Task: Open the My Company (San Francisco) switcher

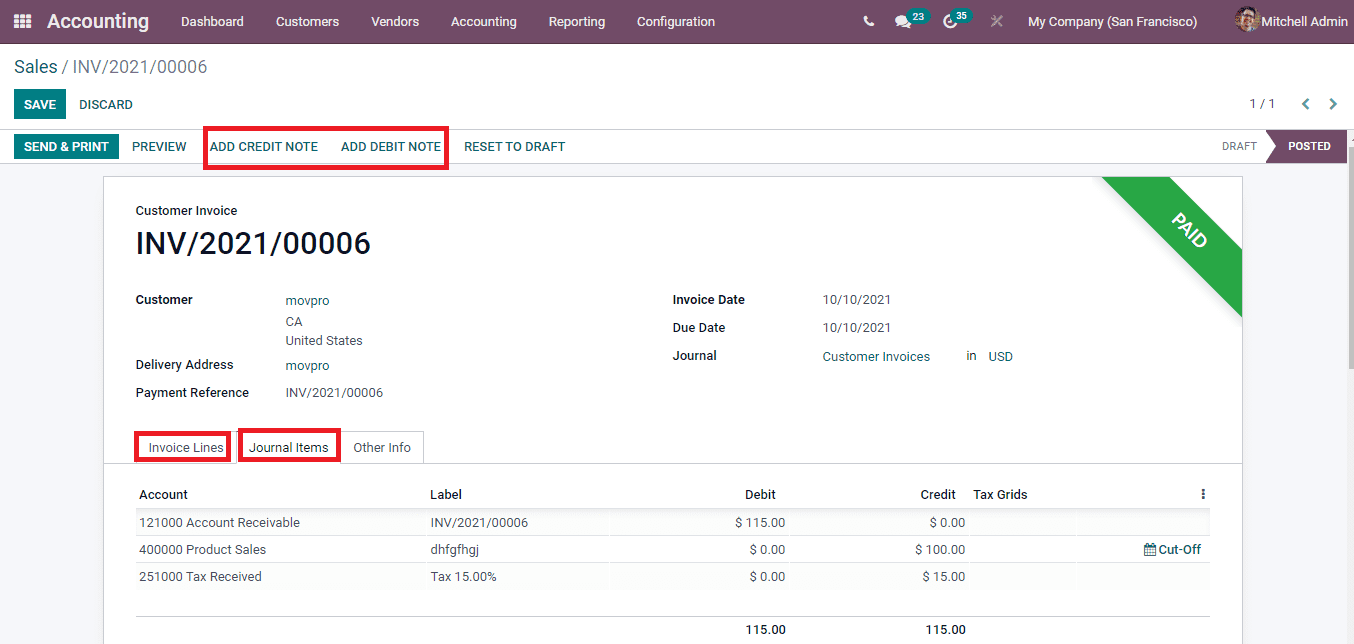Action: (x=1112, y=20)
